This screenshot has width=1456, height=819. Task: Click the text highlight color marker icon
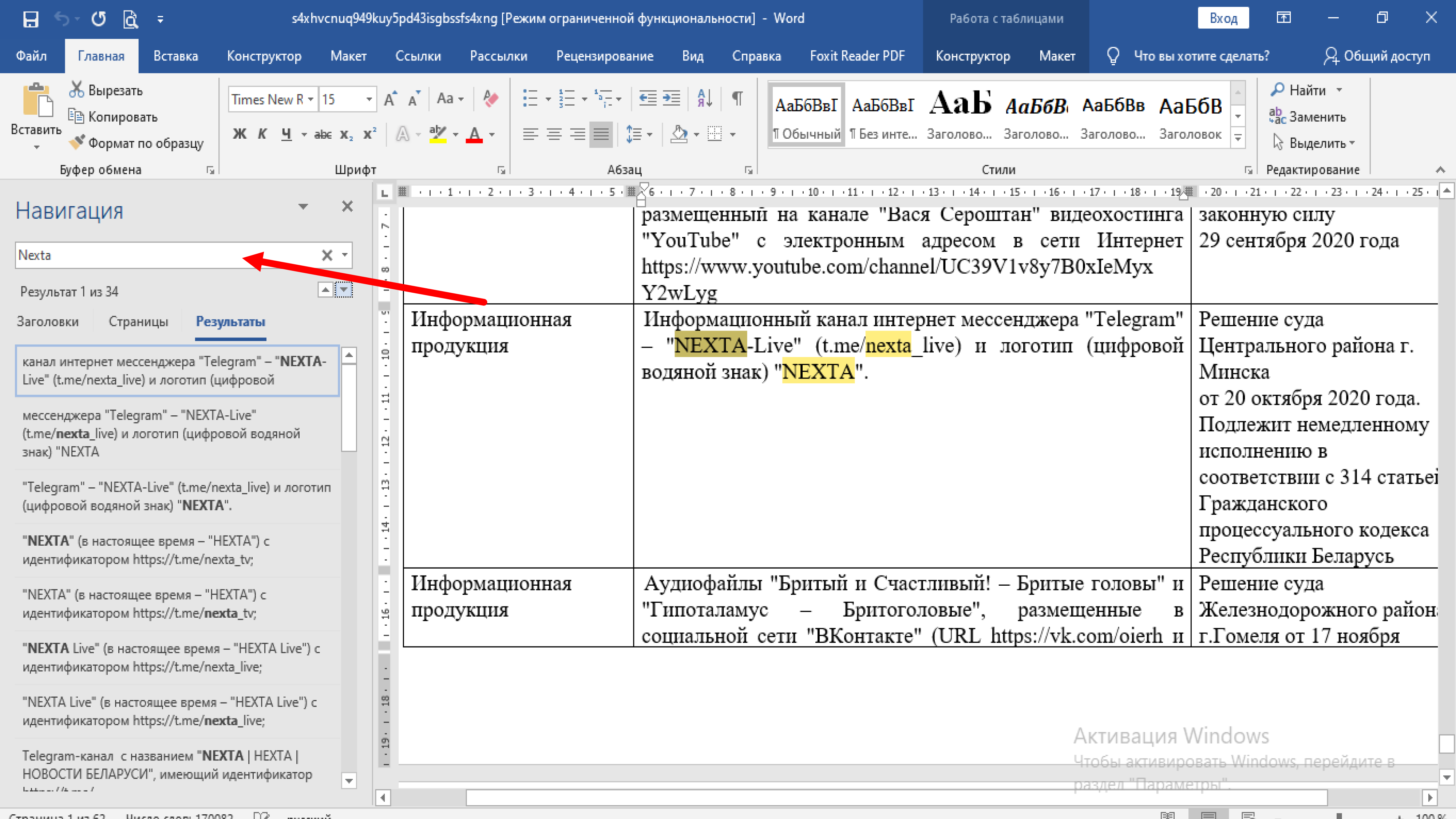(x=438, y=134)
